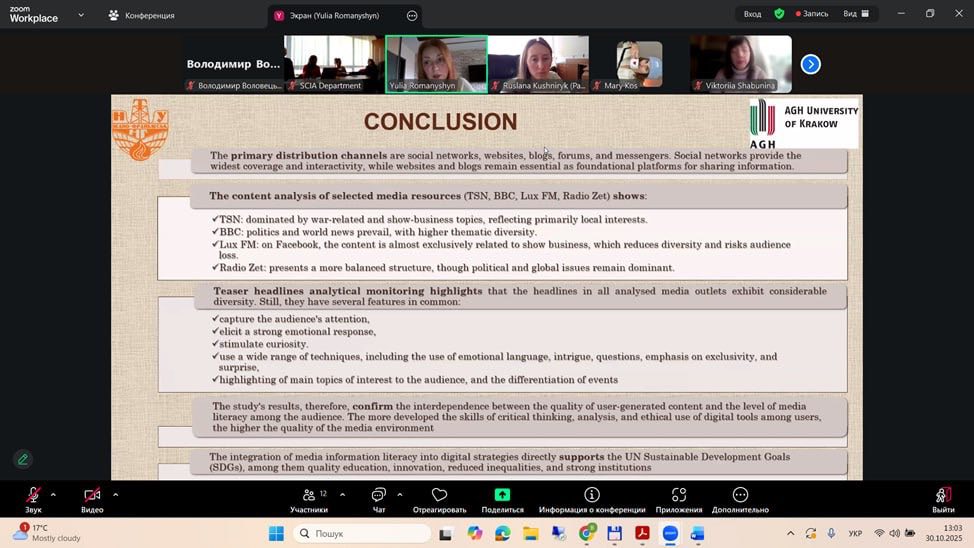Click the annotation pencil icon
The height and width of the screenshot is (548, 974).
click(23, 459)
